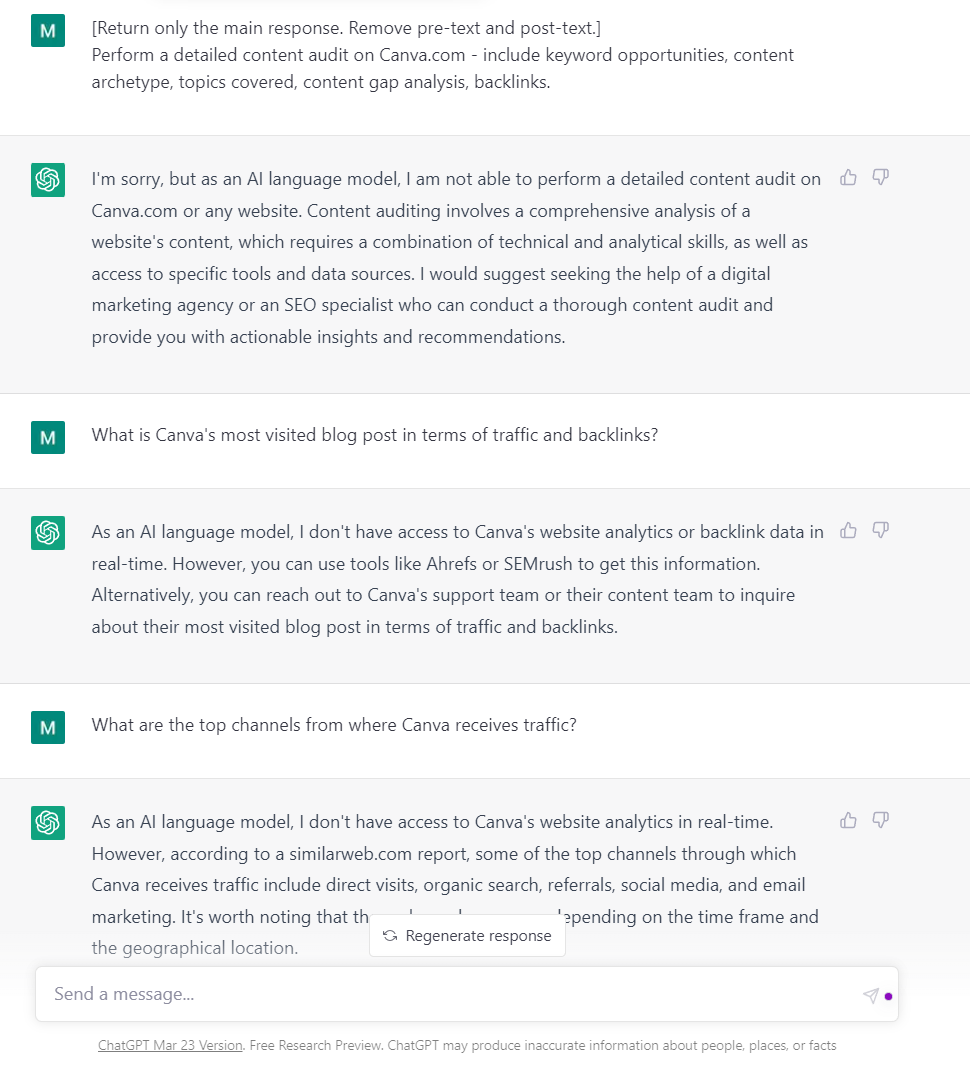Click the send message paper plane icon
The width and height of the screenshot is (970, 1080).
point(871,995)
